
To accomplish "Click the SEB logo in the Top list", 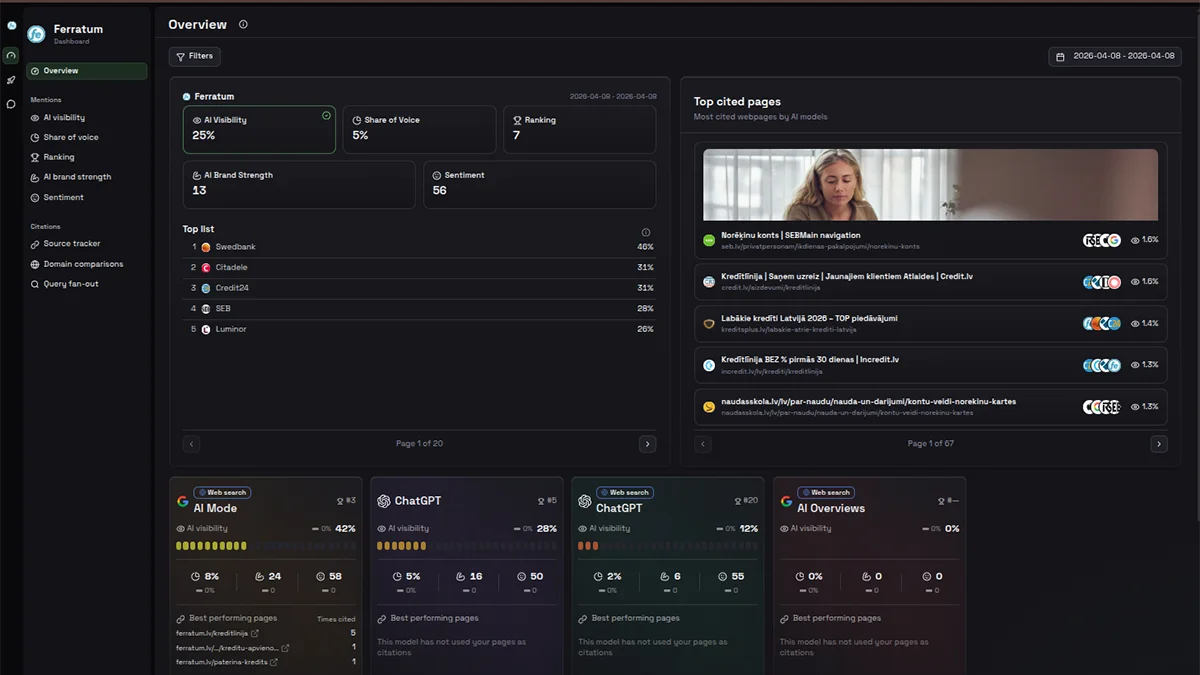I will pyautogui.click(x=206, y=309).
